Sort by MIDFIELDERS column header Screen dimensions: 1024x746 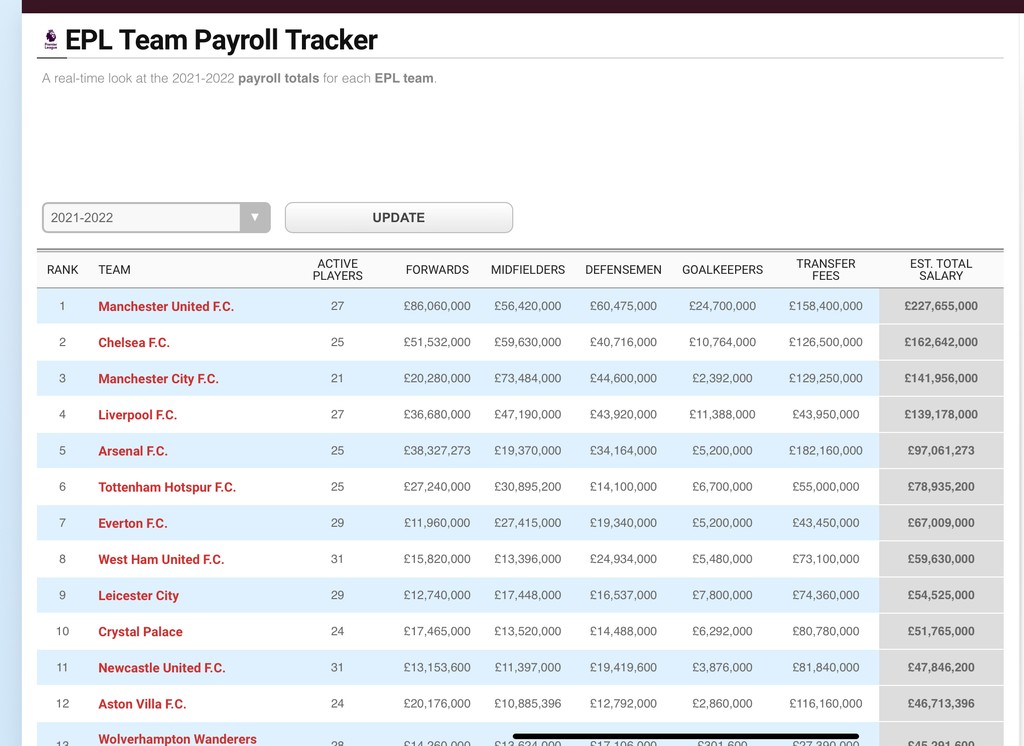tap(528, 270)
